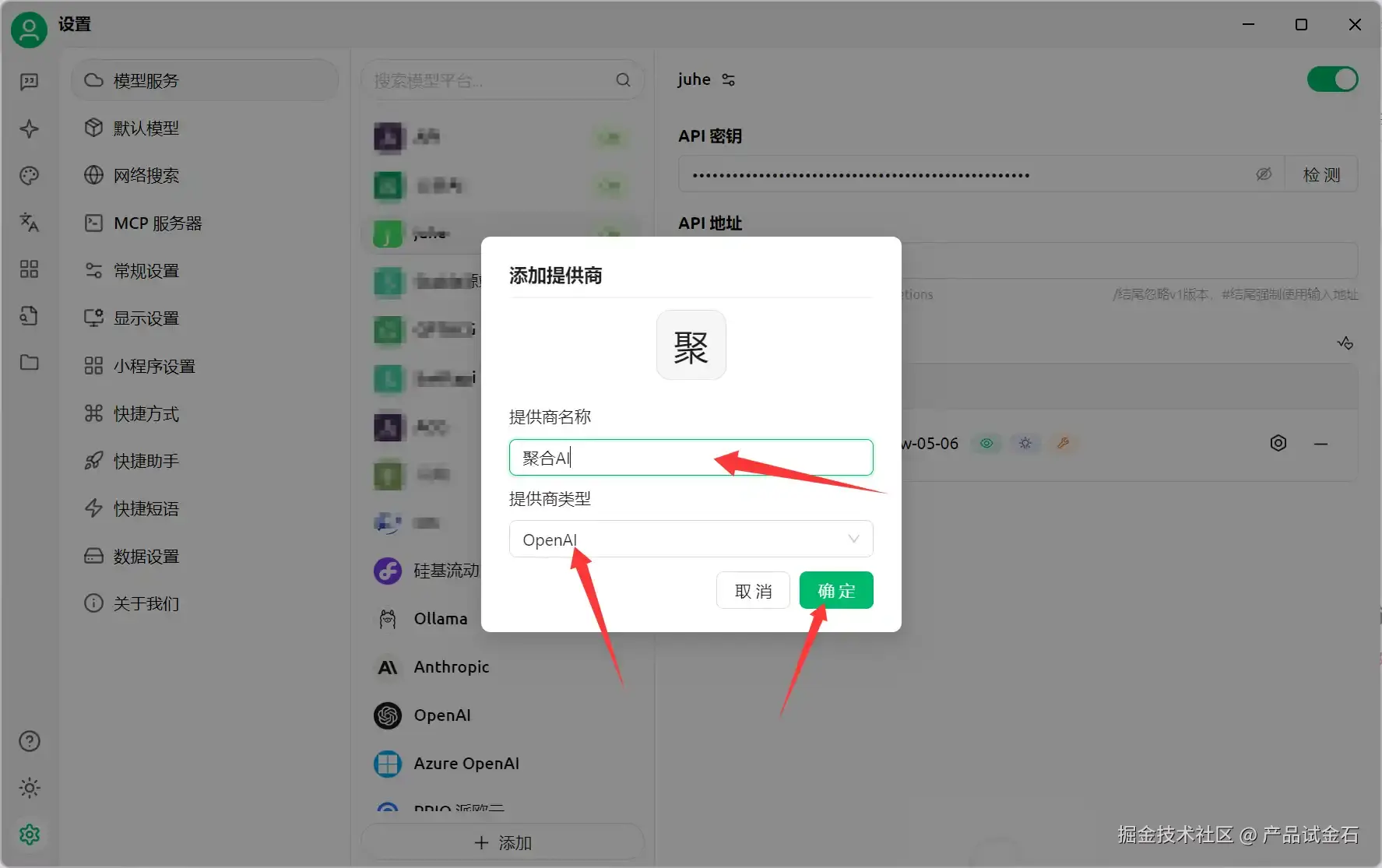Open the translation icon in left sidebar

(29, 223)
